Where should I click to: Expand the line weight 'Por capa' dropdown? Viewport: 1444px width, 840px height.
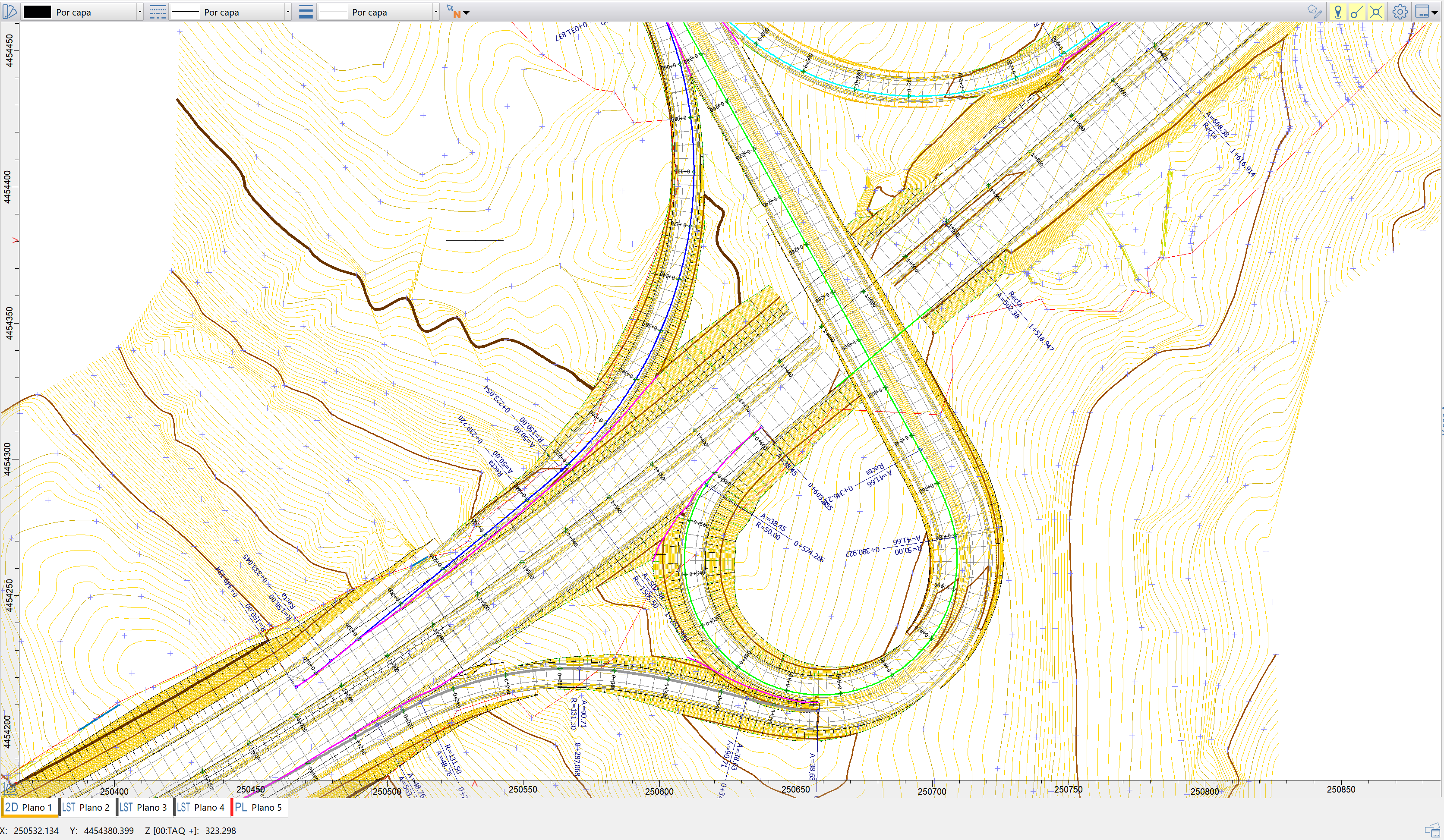(x=435, y=12)
